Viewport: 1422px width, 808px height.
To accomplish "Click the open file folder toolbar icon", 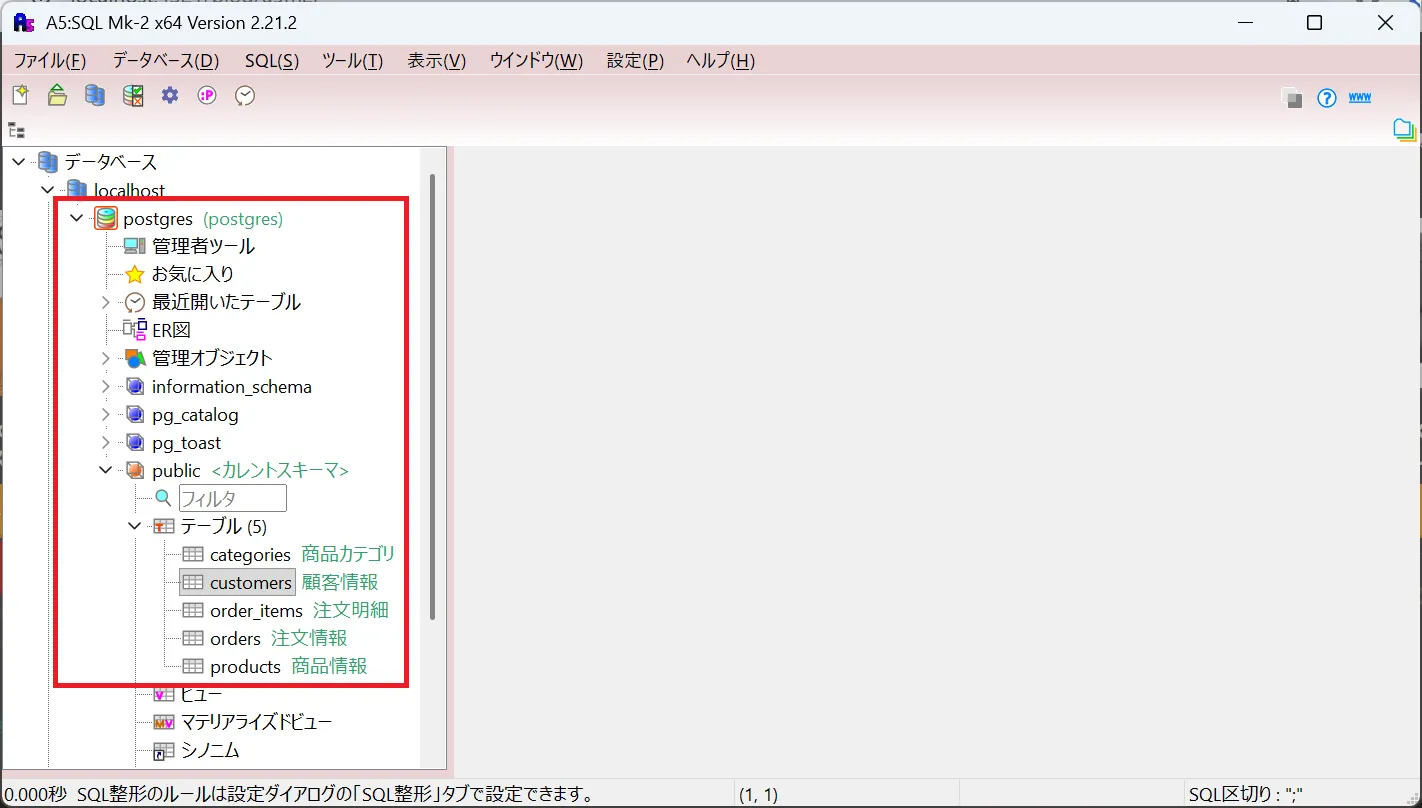I will pos(57,95).
